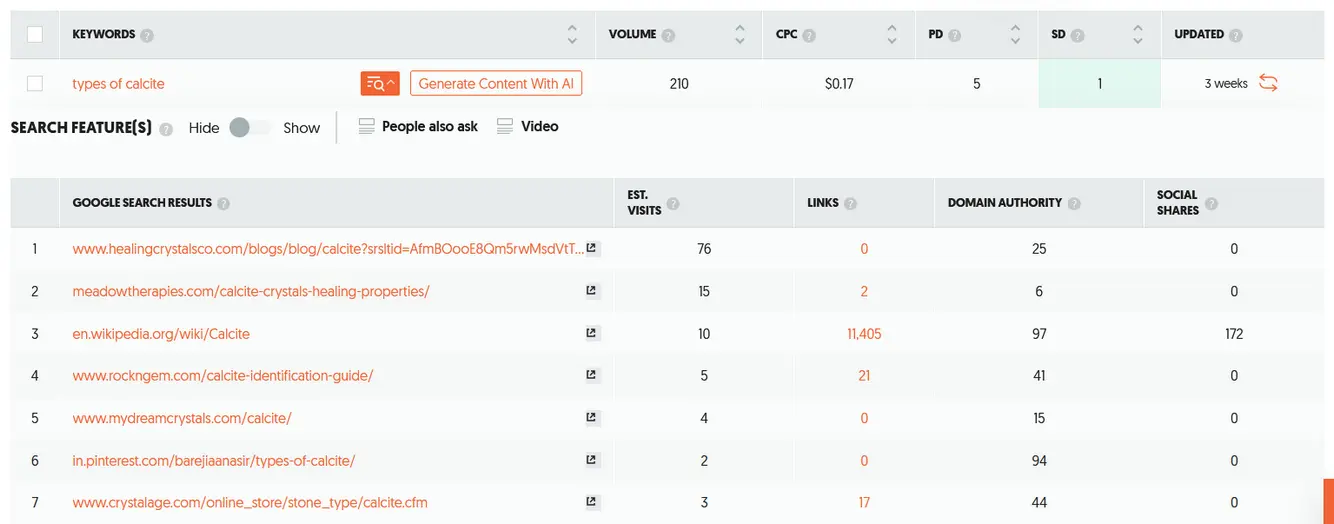
Task: Click help icon next to VOLUME header
Action: 668,35
